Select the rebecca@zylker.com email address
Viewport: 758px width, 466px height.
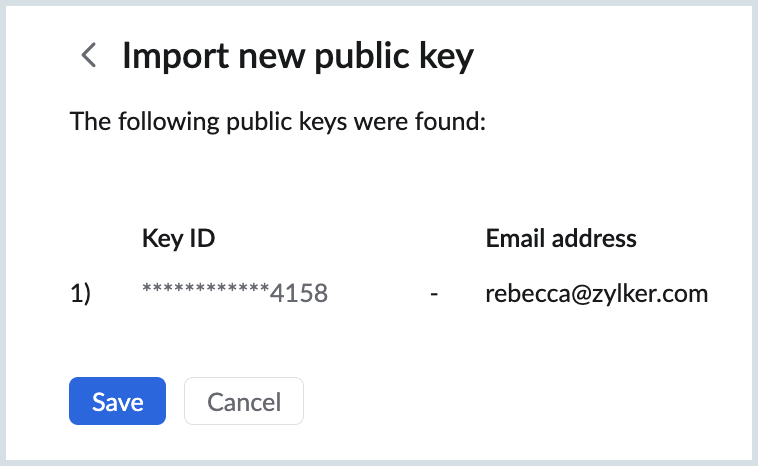click(x=597, y=294)
